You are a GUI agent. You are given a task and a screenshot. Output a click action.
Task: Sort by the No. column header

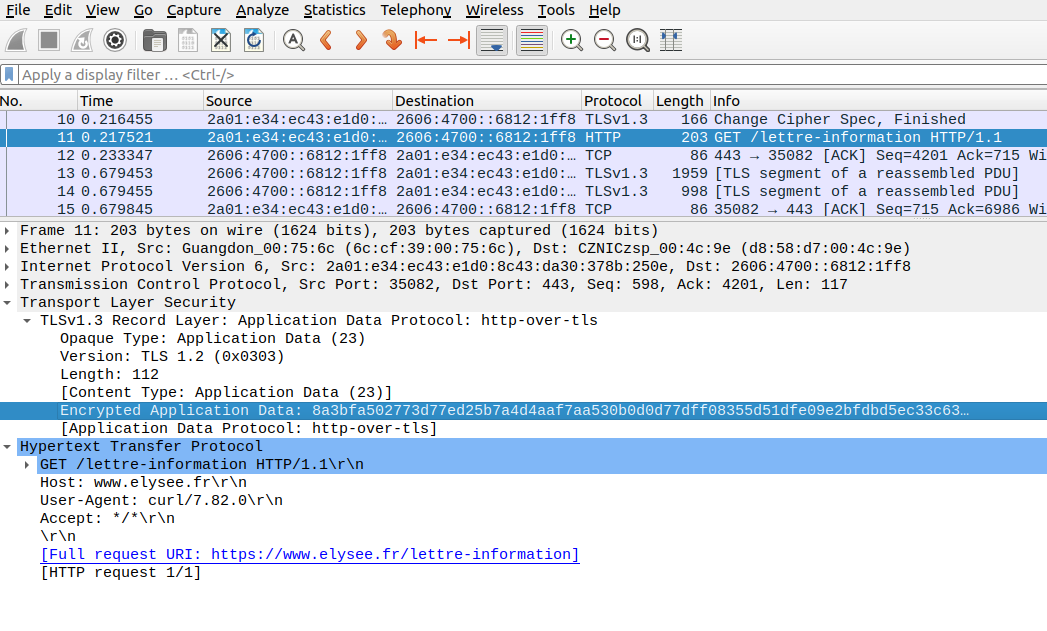(39, 101)
